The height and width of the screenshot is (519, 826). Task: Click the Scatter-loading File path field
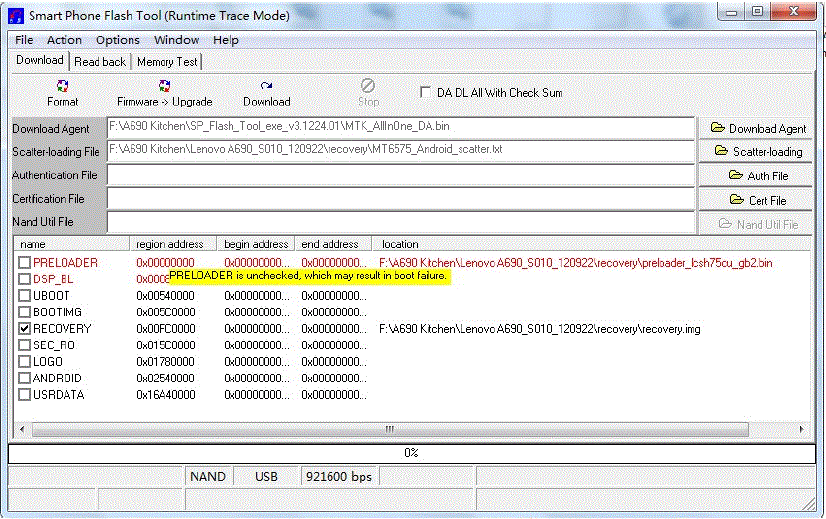click(x=401, y=151)
